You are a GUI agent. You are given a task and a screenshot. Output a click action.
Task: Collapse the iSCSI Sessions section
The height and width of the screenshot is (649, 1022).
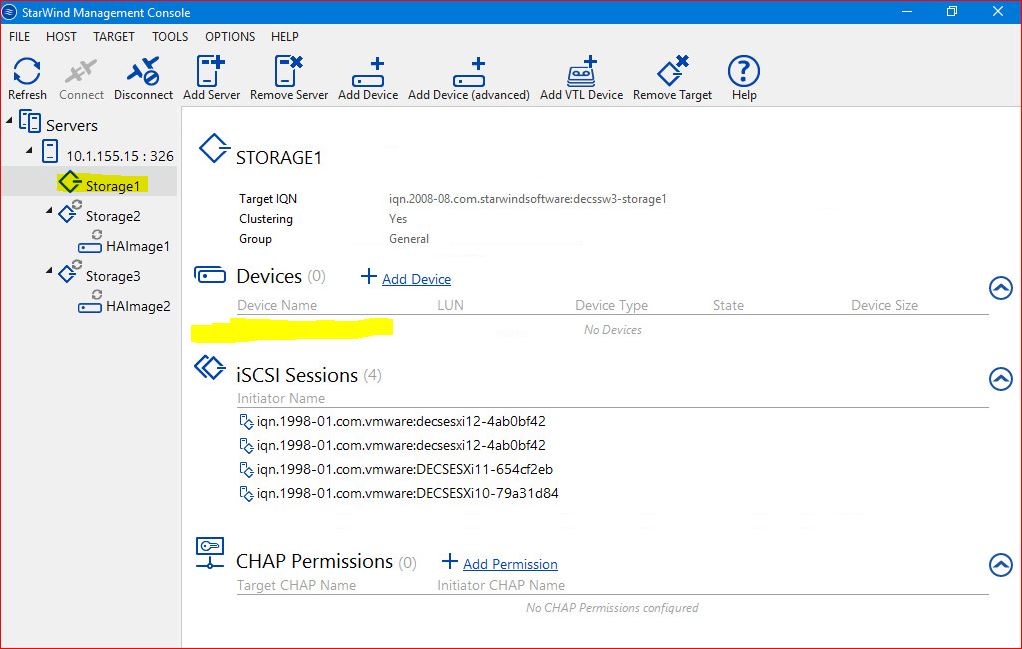pyautogui.click(x=1000, y=379)
